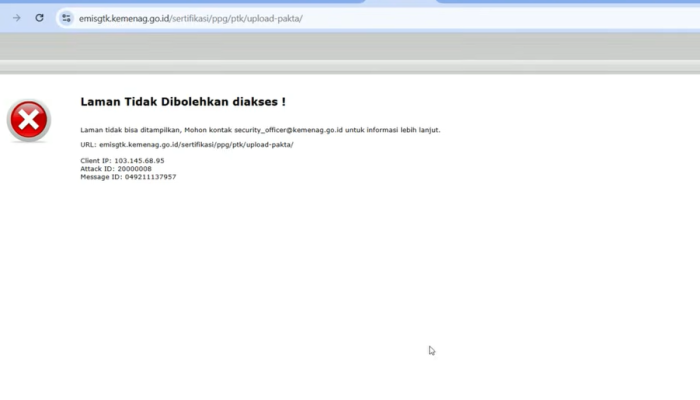The height and width of the screenshot is (400, 700).
Task: Click Message ID 049211137957 text
Action: (128, 177)
